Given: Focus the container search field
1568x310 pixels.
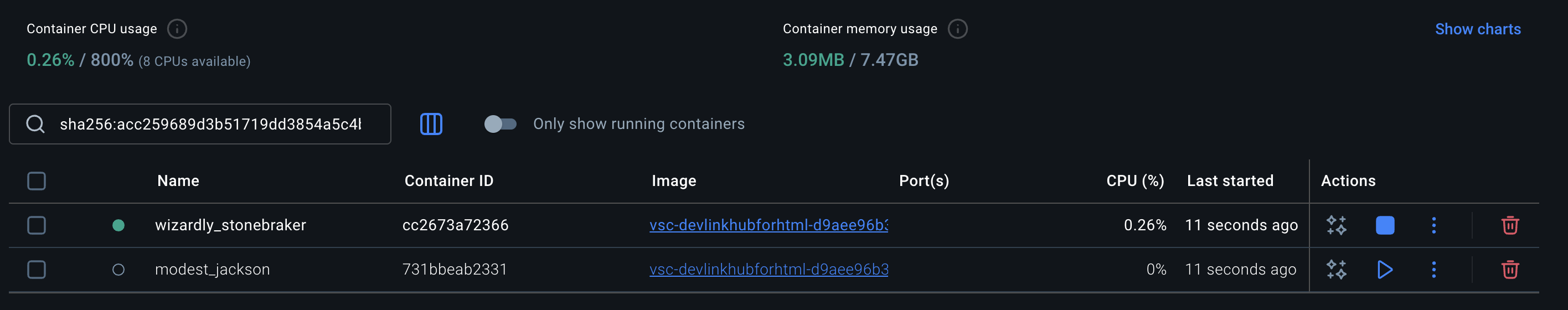Looking at the screenshot, I should coord(210,124).
